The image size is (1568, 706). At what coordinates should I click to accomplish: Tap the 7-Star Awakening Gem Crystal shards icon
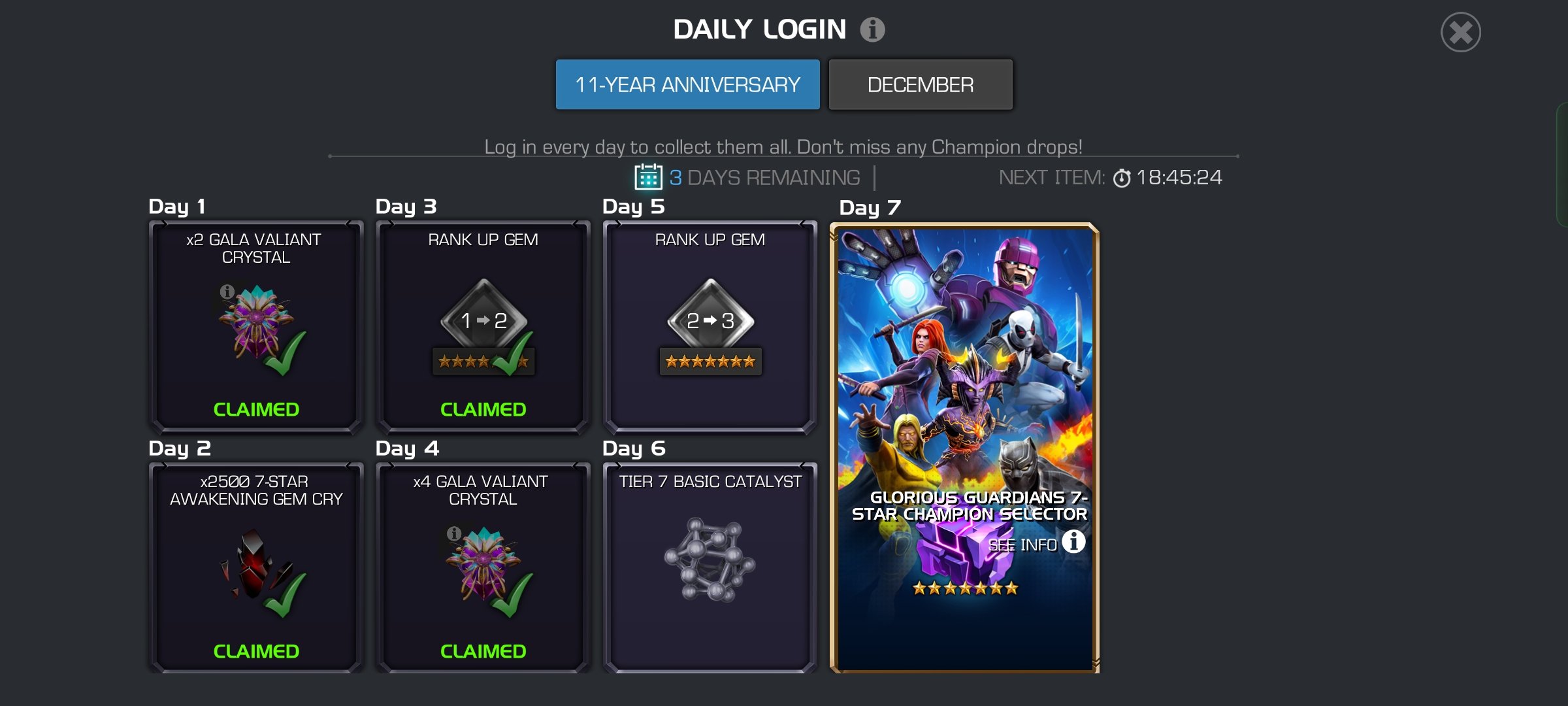coord(256,565)
